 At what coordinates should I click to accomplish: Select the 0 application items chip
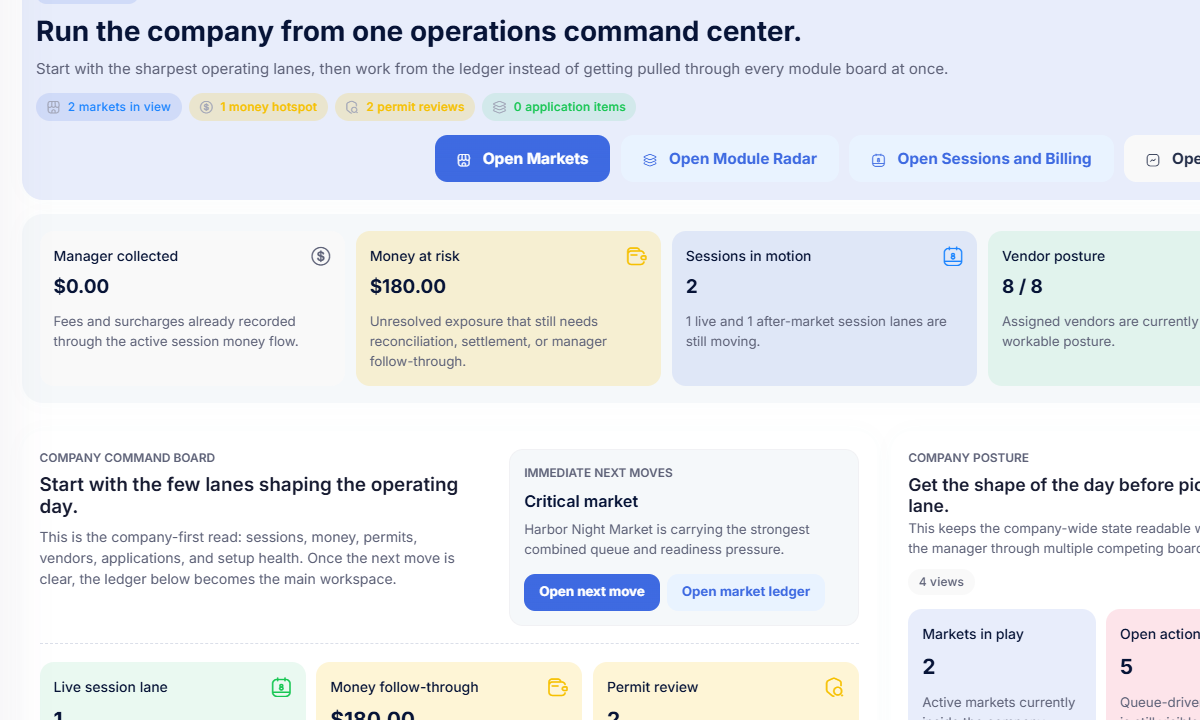(x=559, y=107)
